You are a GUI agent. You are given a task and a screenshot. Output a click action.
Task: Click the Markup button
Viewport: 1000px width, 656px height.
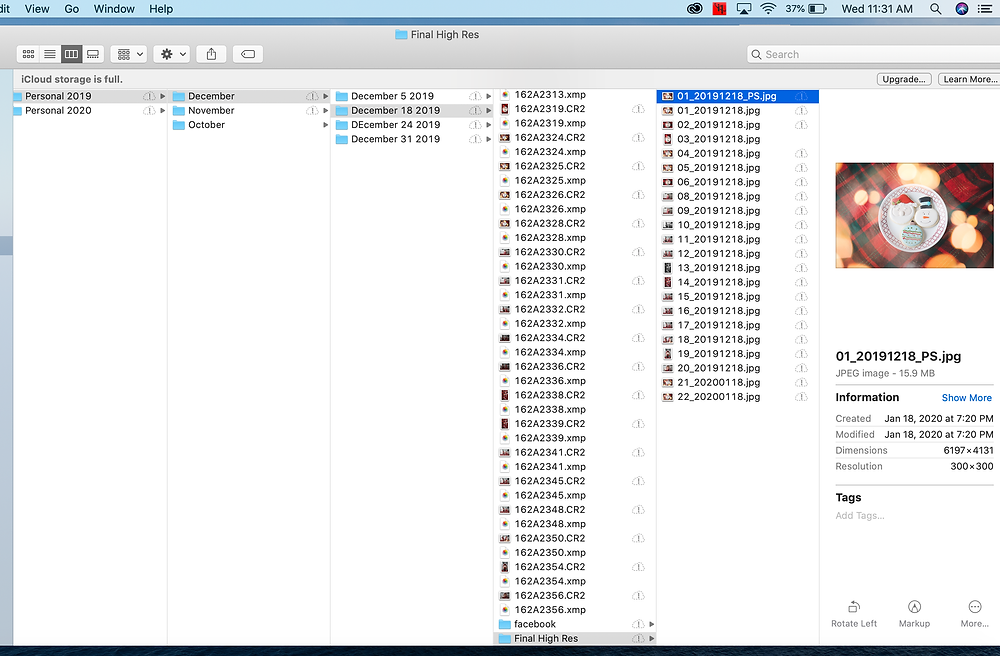pyautogui.click(x=914, y=614)
